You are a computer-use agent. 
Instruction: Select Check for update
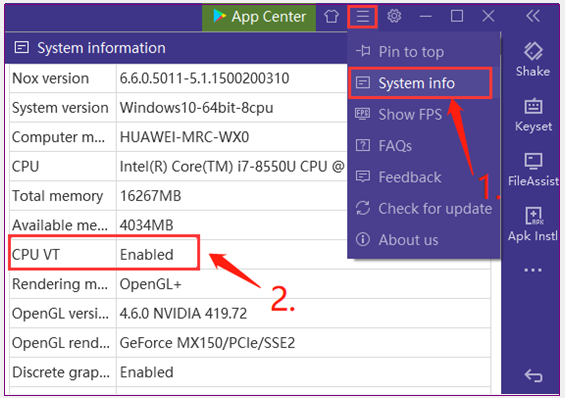424,209
